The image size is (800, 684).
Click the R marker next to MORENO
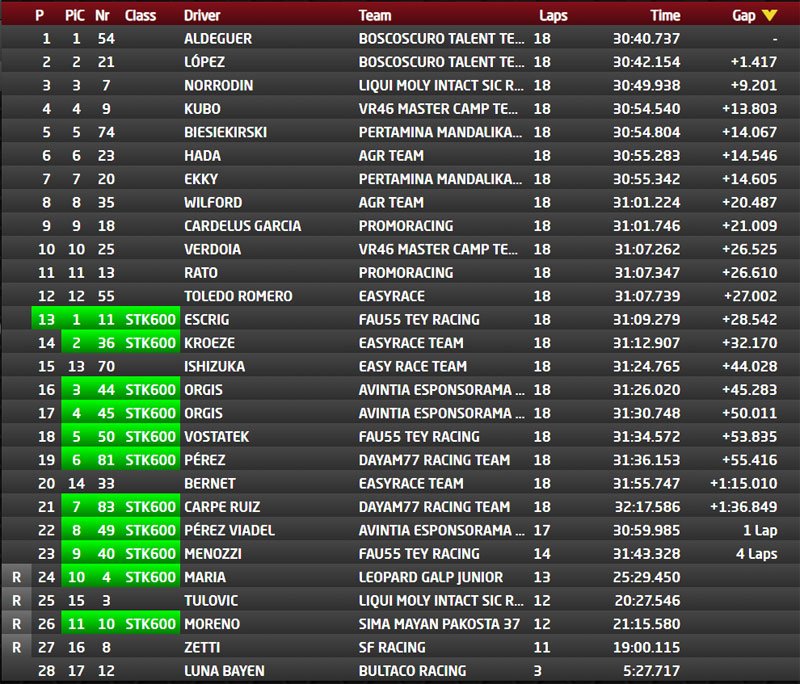point(15,624)
